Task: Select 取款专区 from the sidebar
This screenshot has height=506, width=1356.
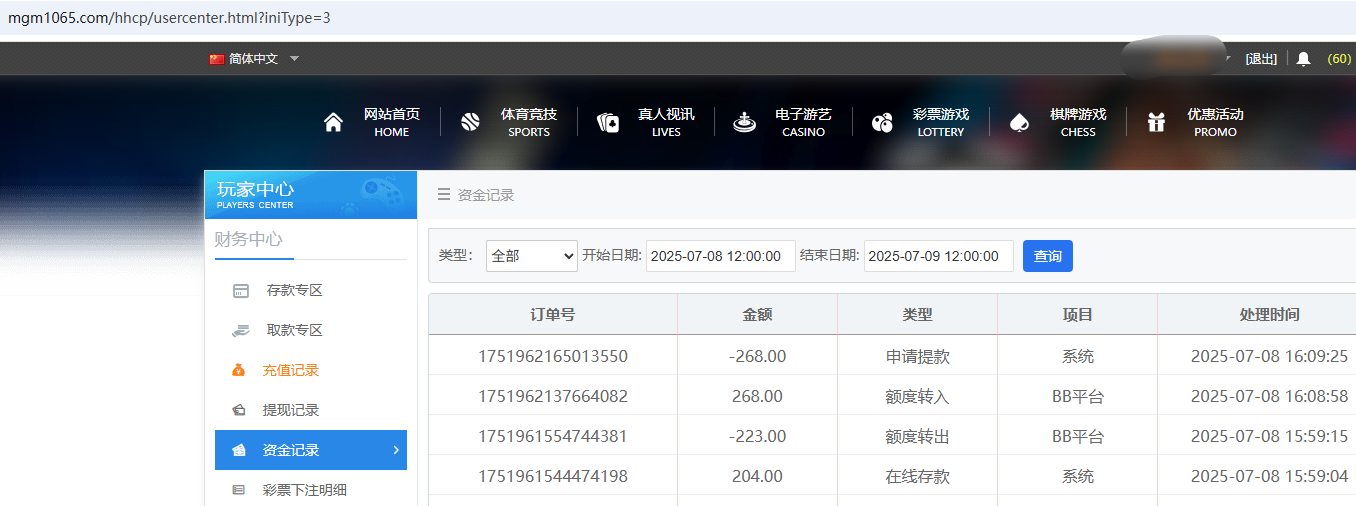Action: [x=293, y=331]
